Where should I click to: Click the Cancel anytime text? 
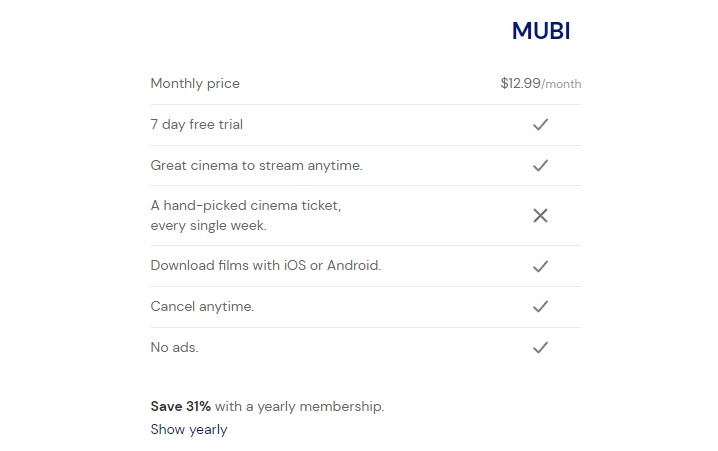click(x=202, y=306)
